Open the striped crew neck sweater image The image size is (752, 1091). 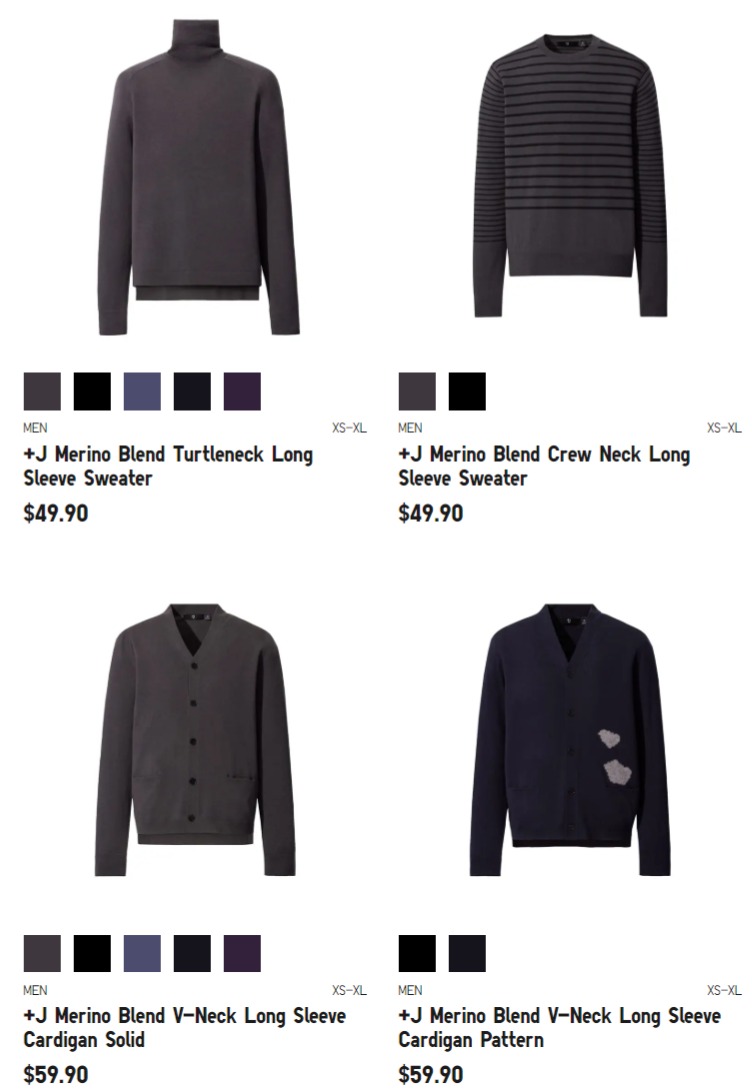[570, 176]
